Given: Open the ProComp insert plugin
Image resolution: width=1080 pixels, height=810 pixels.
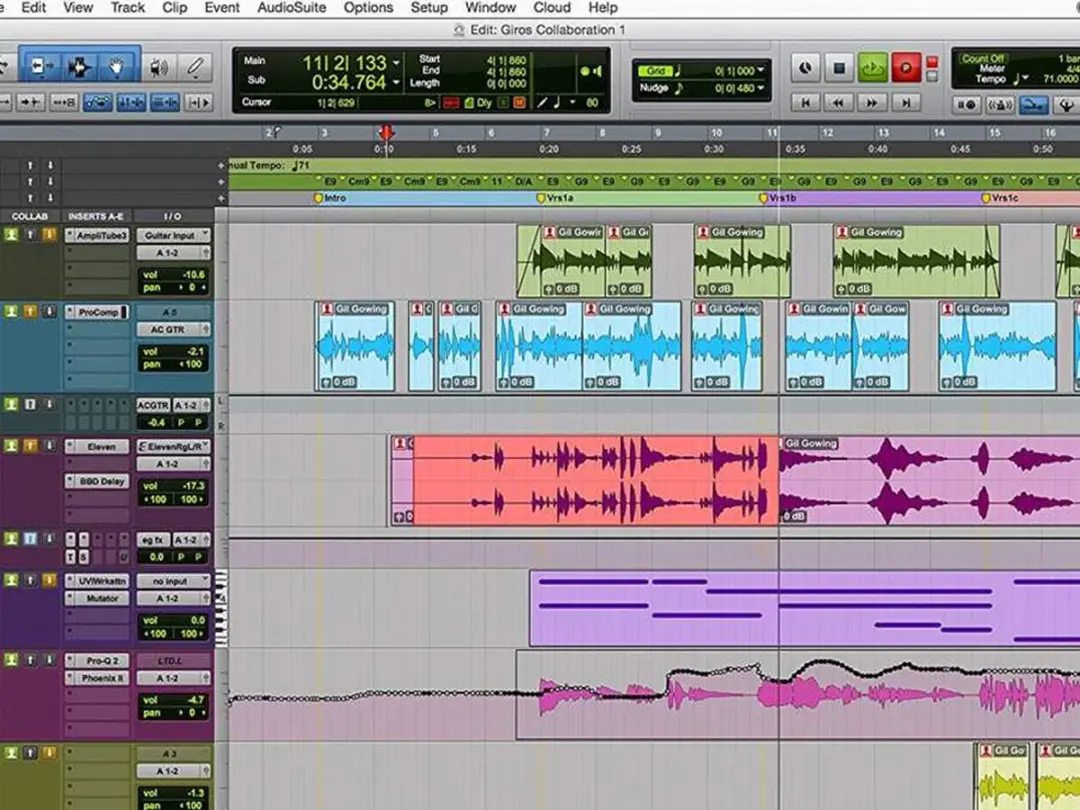Looking at the screenshot, I should click(x=97, y=312).
